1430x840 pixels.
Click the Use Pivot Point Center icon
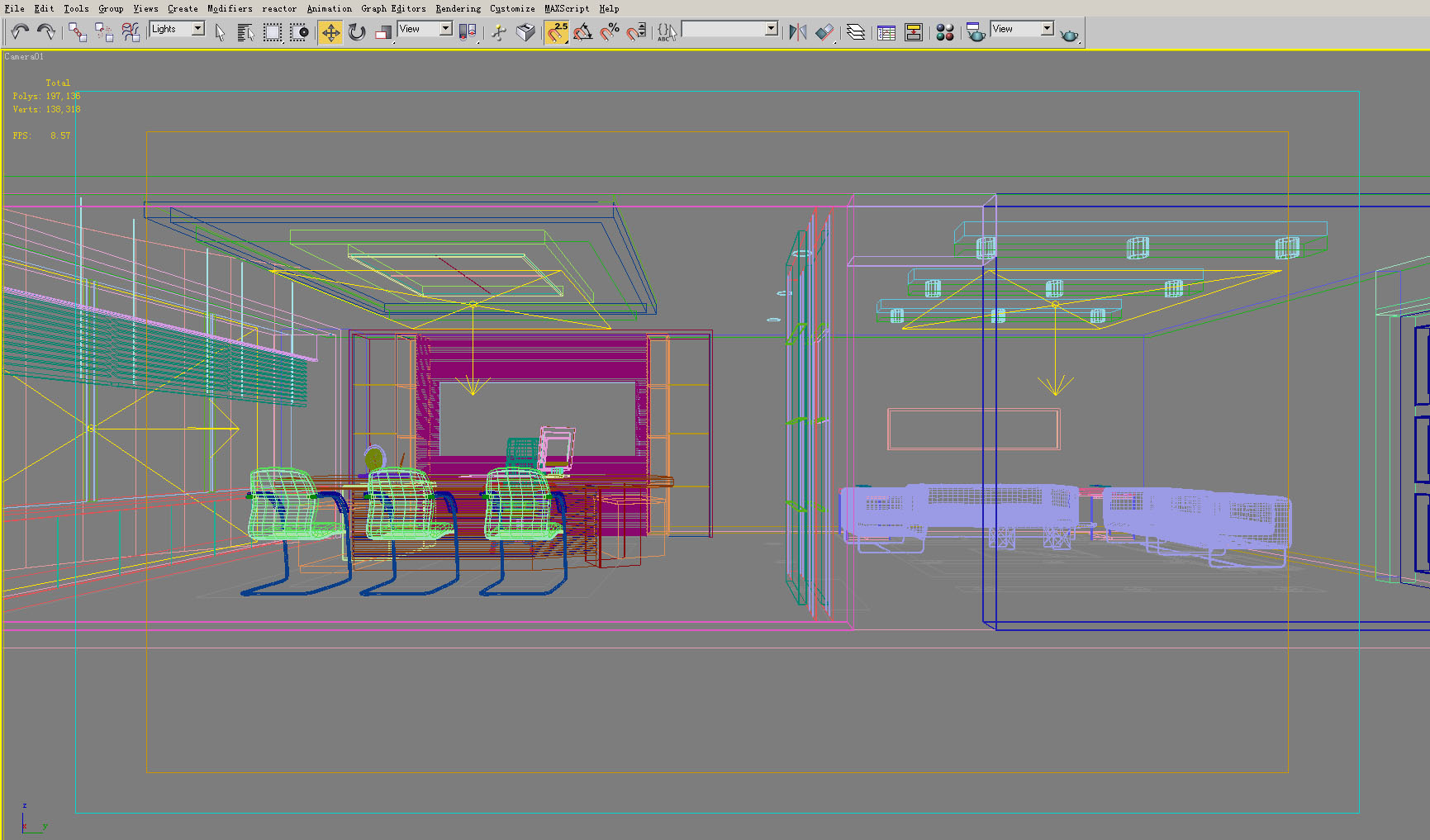click(x=468, y=32)
